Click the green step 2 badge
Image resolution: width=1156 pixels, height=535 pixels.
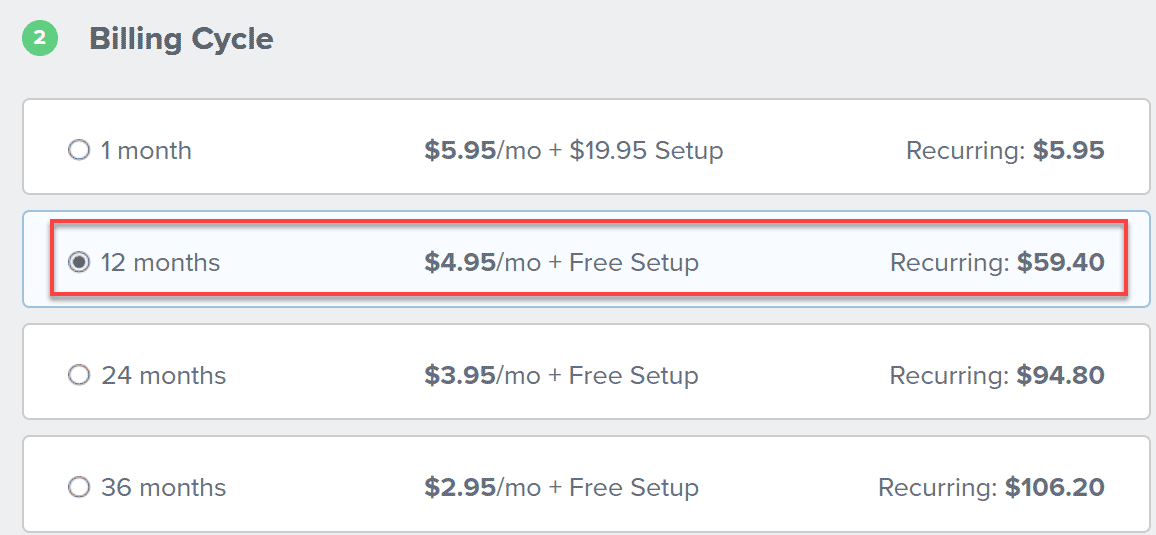(40, 39)
